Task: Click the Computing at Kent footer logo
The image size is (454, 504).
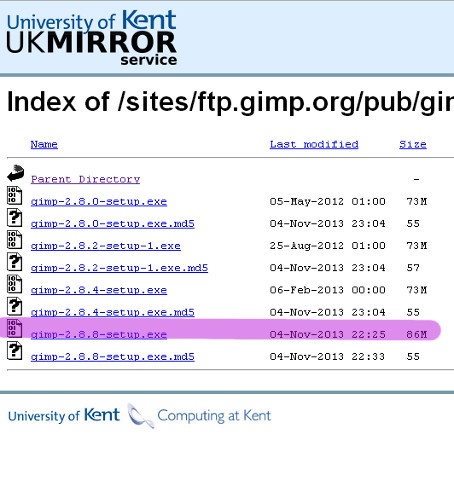Action: tap(199, 416)
